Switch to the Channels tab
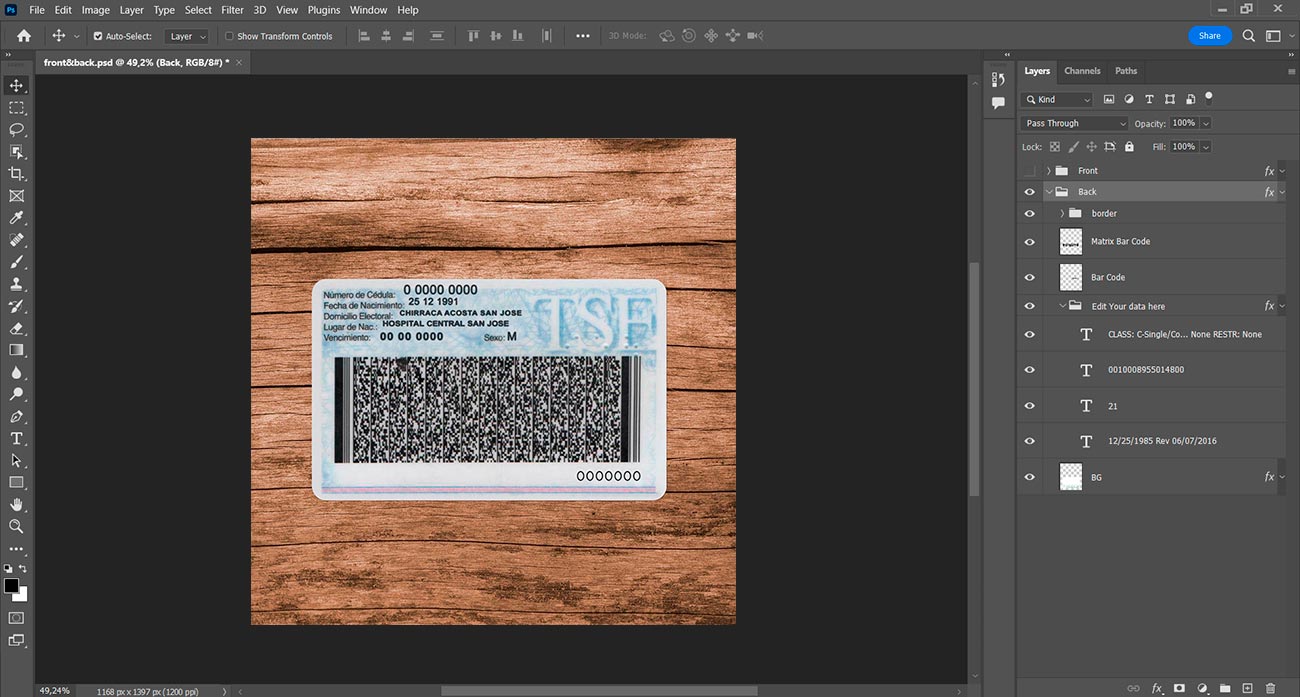This screenshot has height=697, width=1300. pyautogui.click(x=1082, y=71)
